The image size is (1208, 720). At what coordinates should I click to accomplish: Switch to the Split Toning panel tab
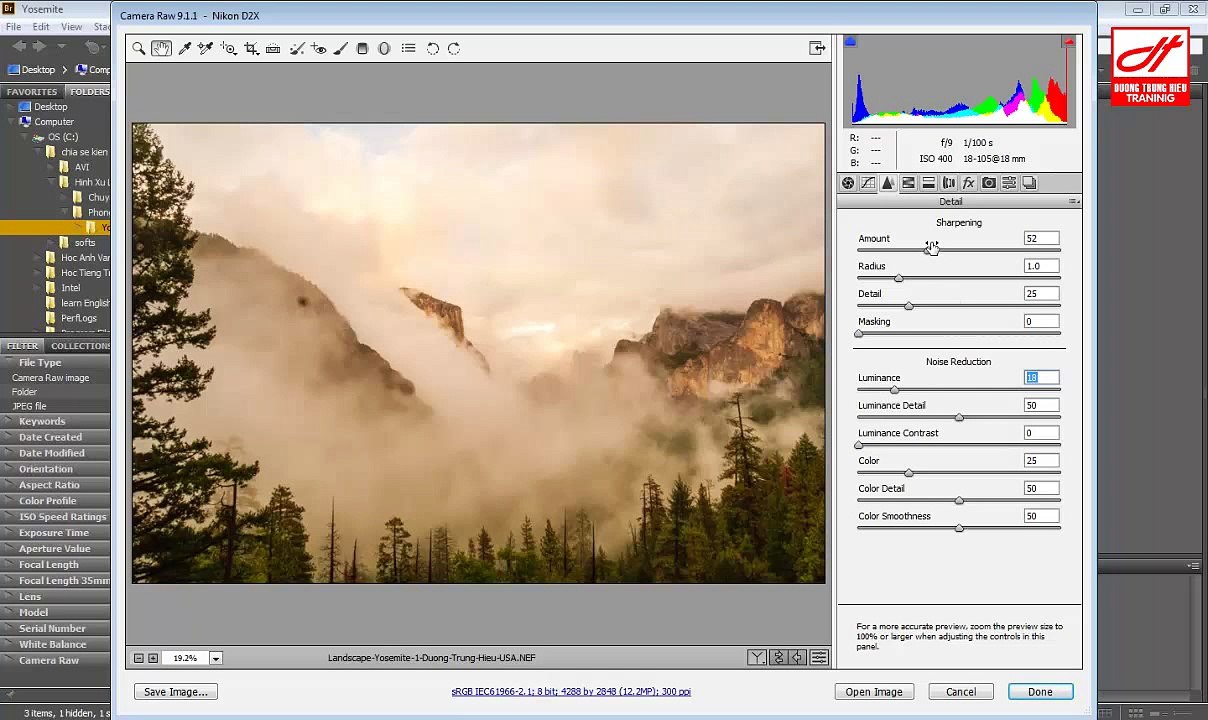928,183
